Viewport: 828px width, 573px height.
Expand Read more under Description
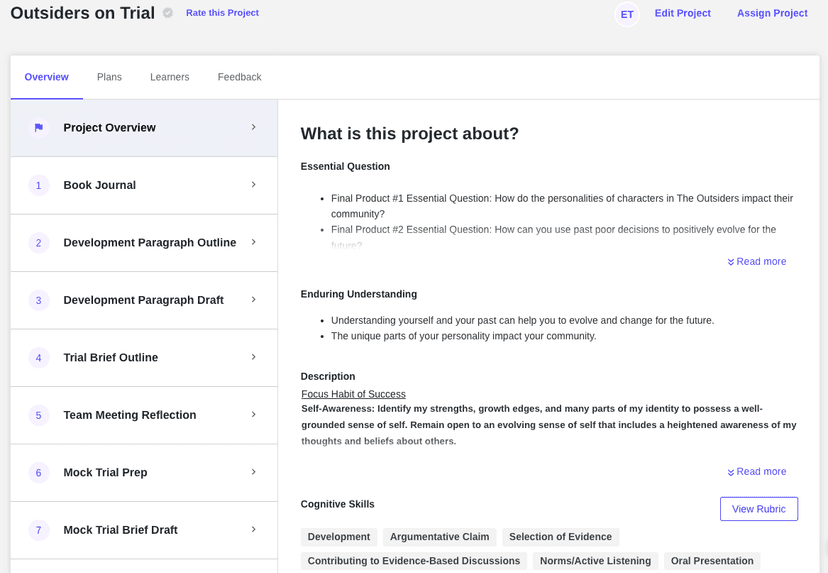757,472
